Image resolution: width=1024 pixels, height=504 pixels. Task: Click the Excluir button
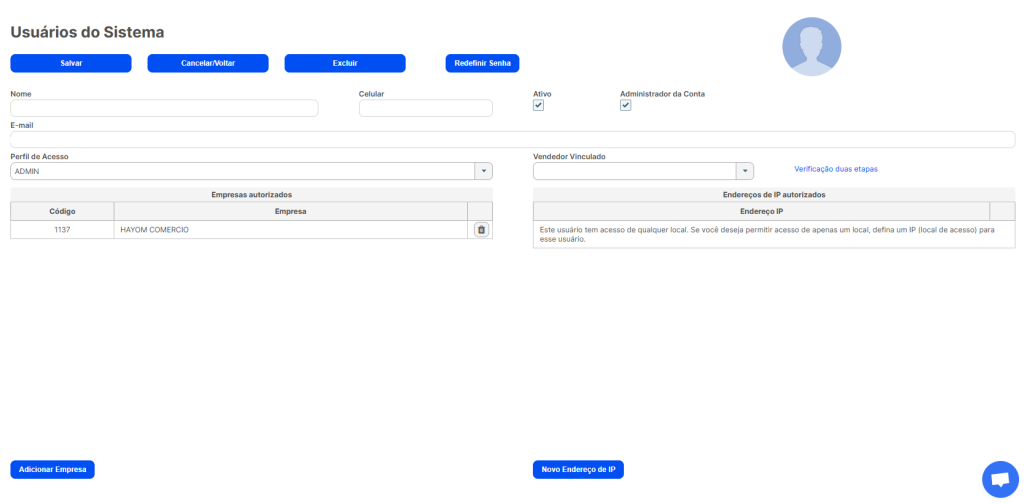pyautogui.click(x=345, y=63)
